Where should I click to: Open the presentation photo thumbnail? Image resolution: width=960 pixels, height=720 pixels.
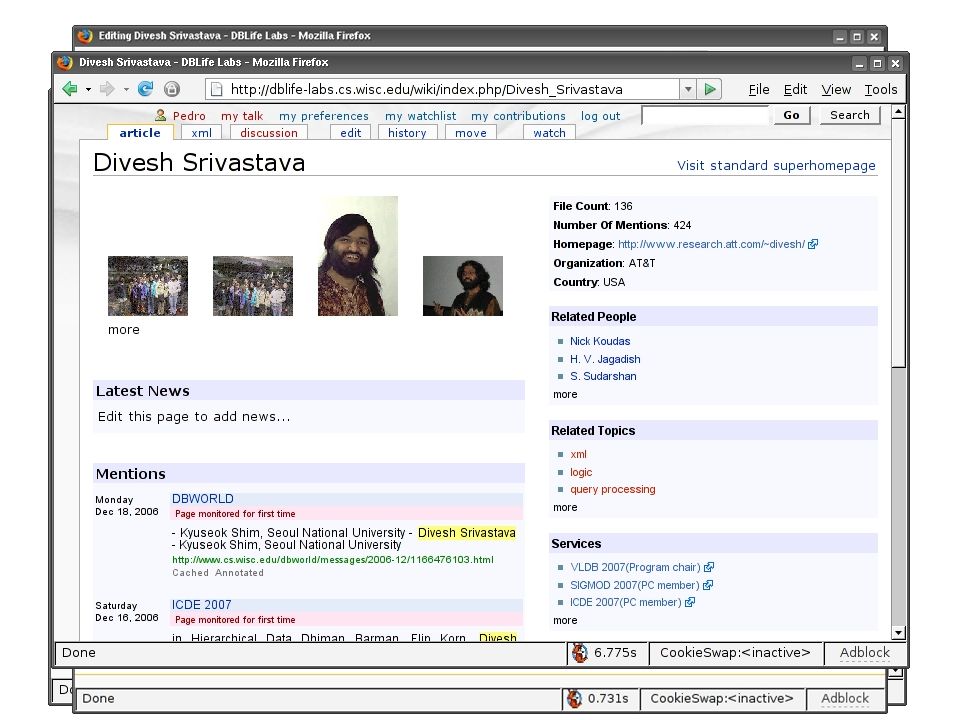click(x=463, y=286)
